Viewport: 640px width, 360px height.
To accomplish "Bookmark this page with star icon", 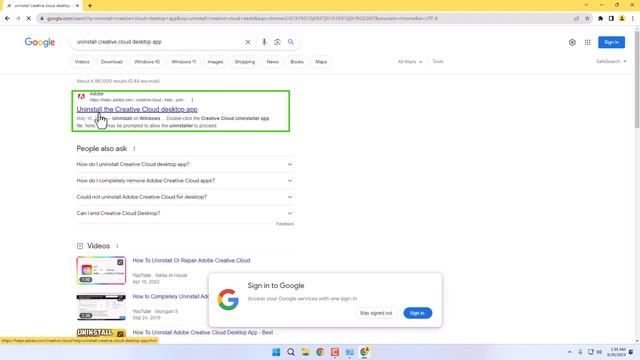I will point(587,18).
